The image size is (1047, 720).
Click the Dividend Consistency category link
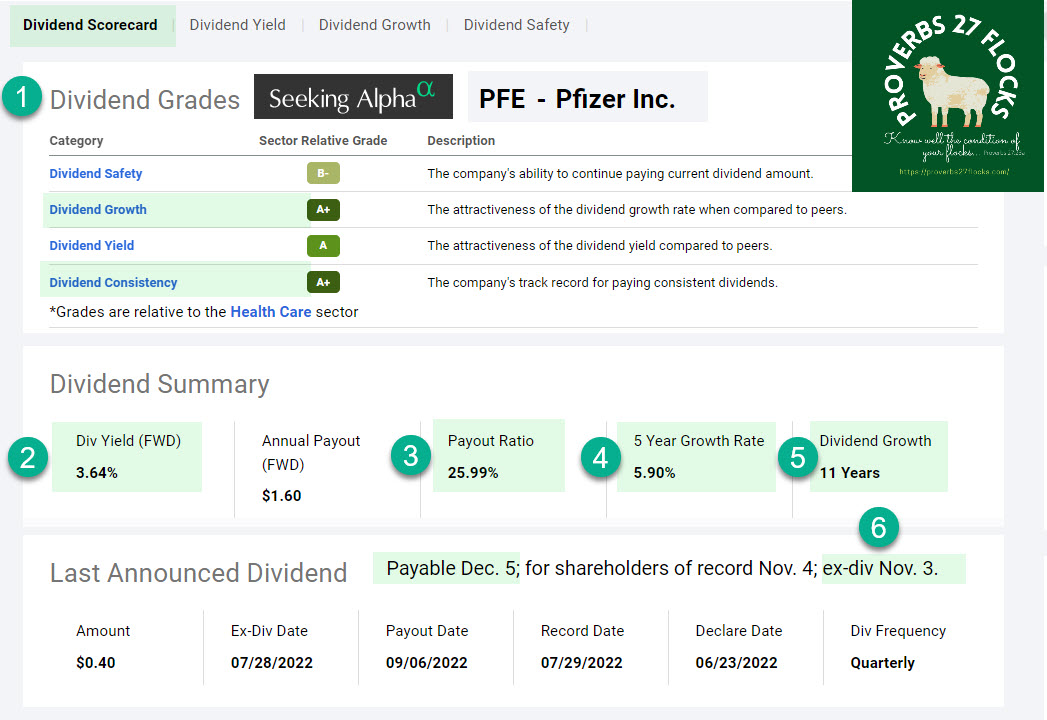click(113, 282)
